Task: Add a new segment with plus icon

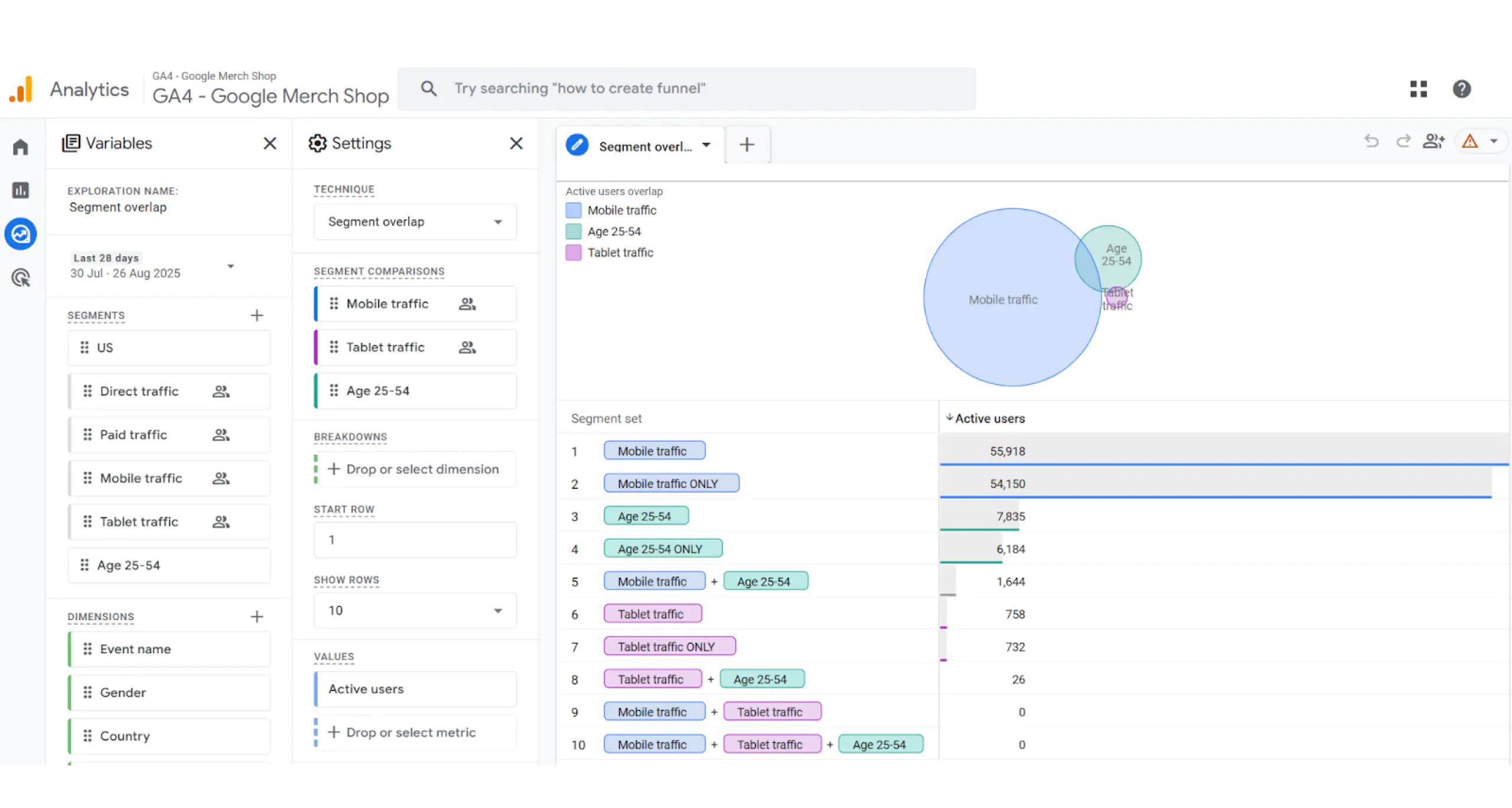Action: [257, 315]
